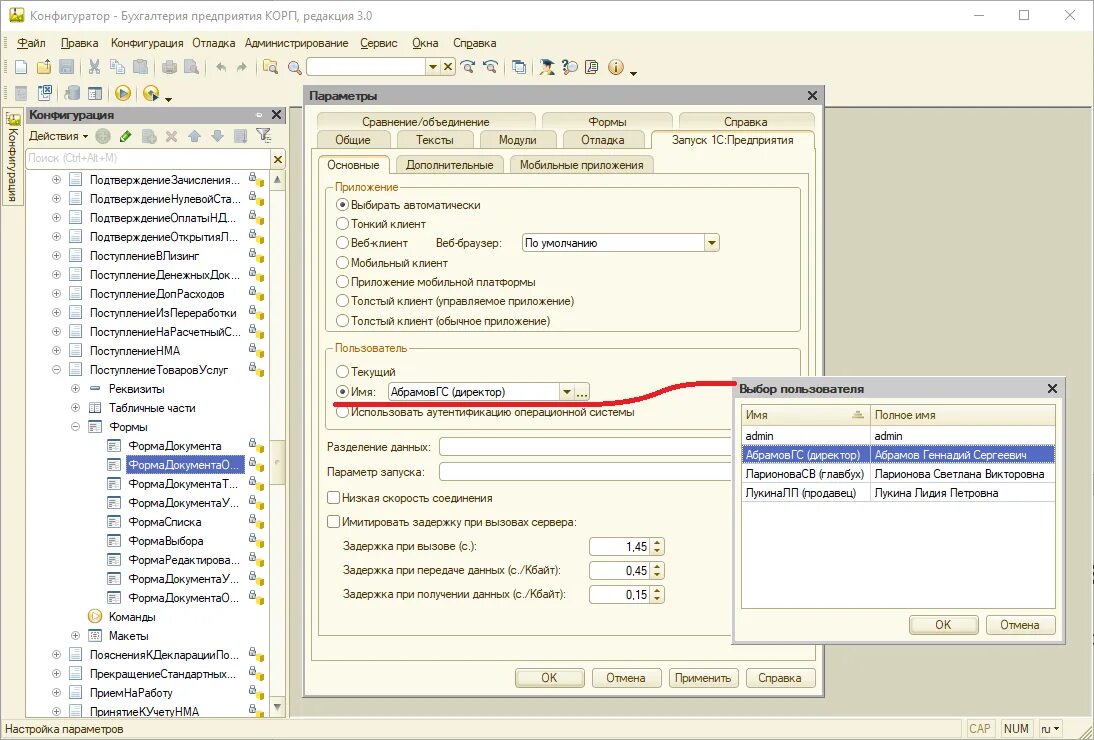1094x740 pixels.
Task: Open the Веб-браузер dropdown
Action: [711, 243]
